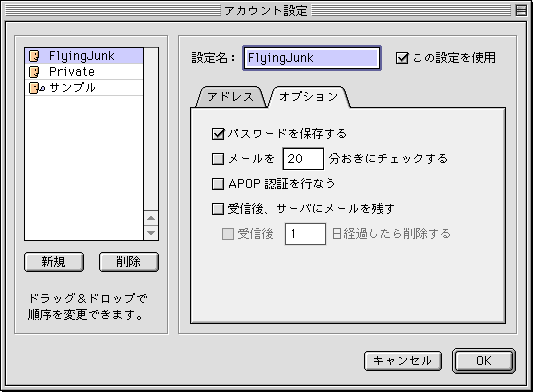
Task: Switch to the アドレス tab
Action: 230,97
